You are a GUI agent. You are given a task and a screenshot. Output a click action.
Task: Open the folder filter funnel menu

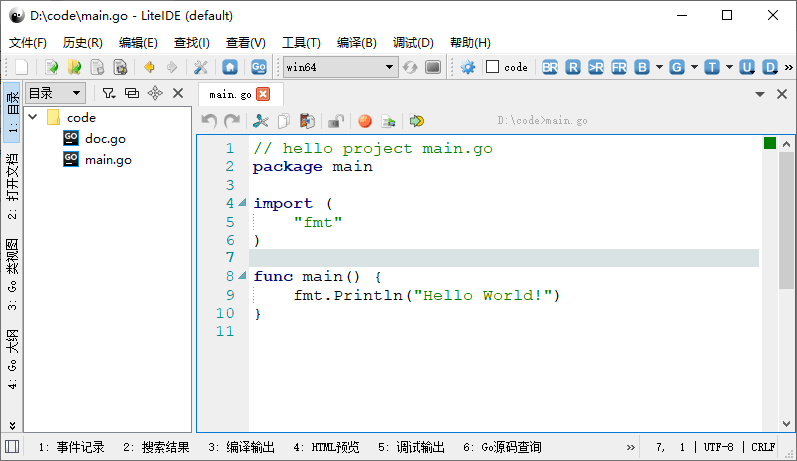tap(109, 93)
